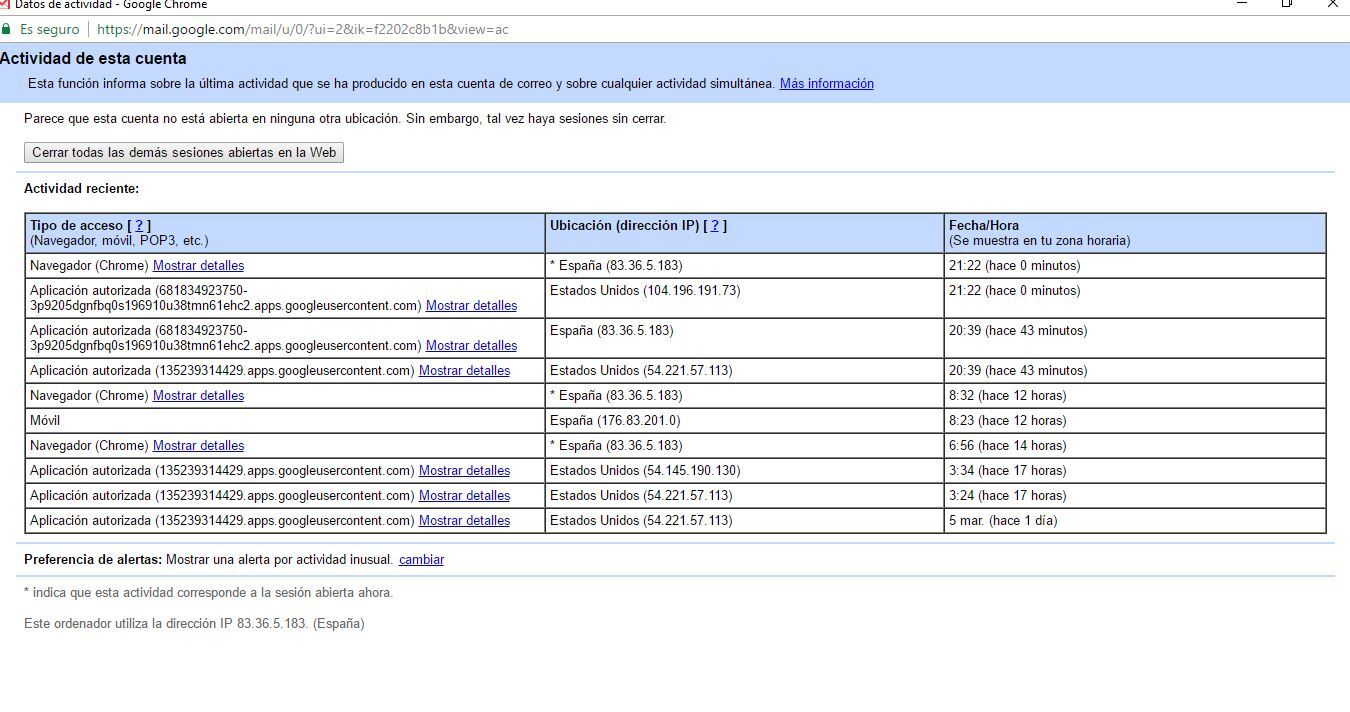Show details for authorized app from 104.196.191.73
This screenshot has height=712, width=1350.
471,306
